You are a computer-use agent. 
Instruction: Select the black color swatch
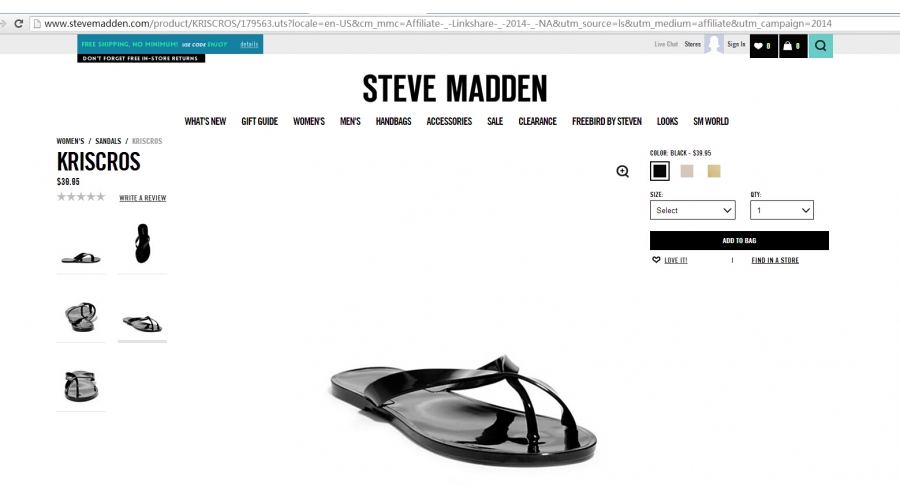pyautogui.click(x=660, y=171)
